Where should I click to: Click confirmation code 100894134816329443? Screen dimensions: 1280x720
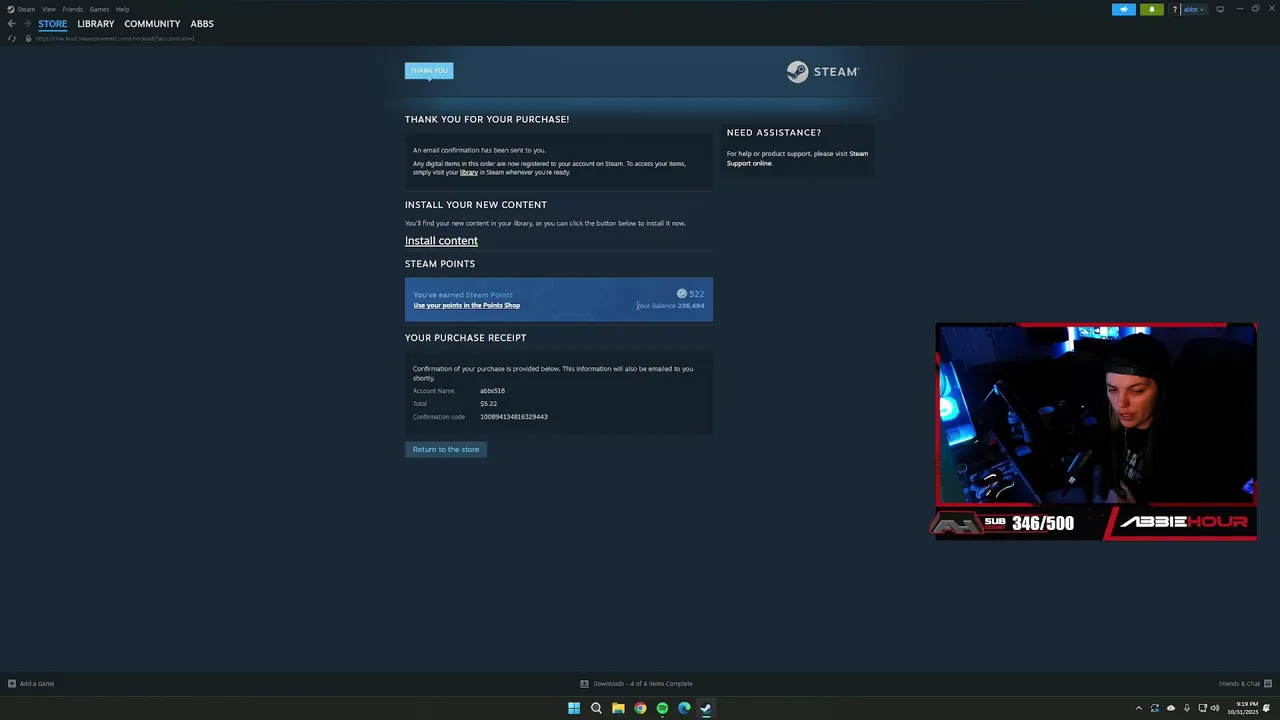(514, 417)
